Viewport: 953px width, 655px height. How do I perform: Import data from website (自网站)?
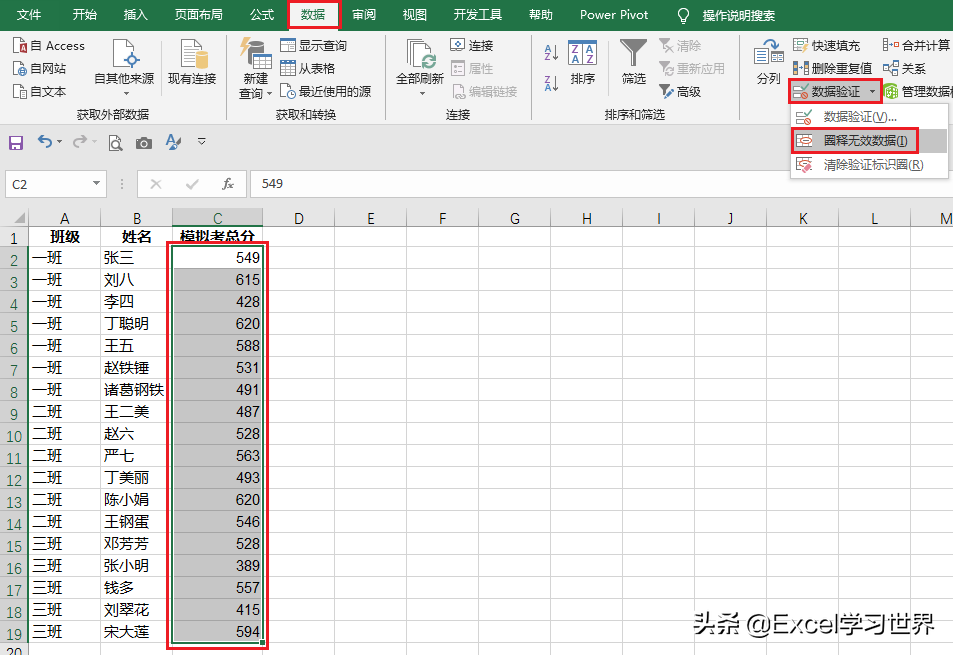point(40,69)
